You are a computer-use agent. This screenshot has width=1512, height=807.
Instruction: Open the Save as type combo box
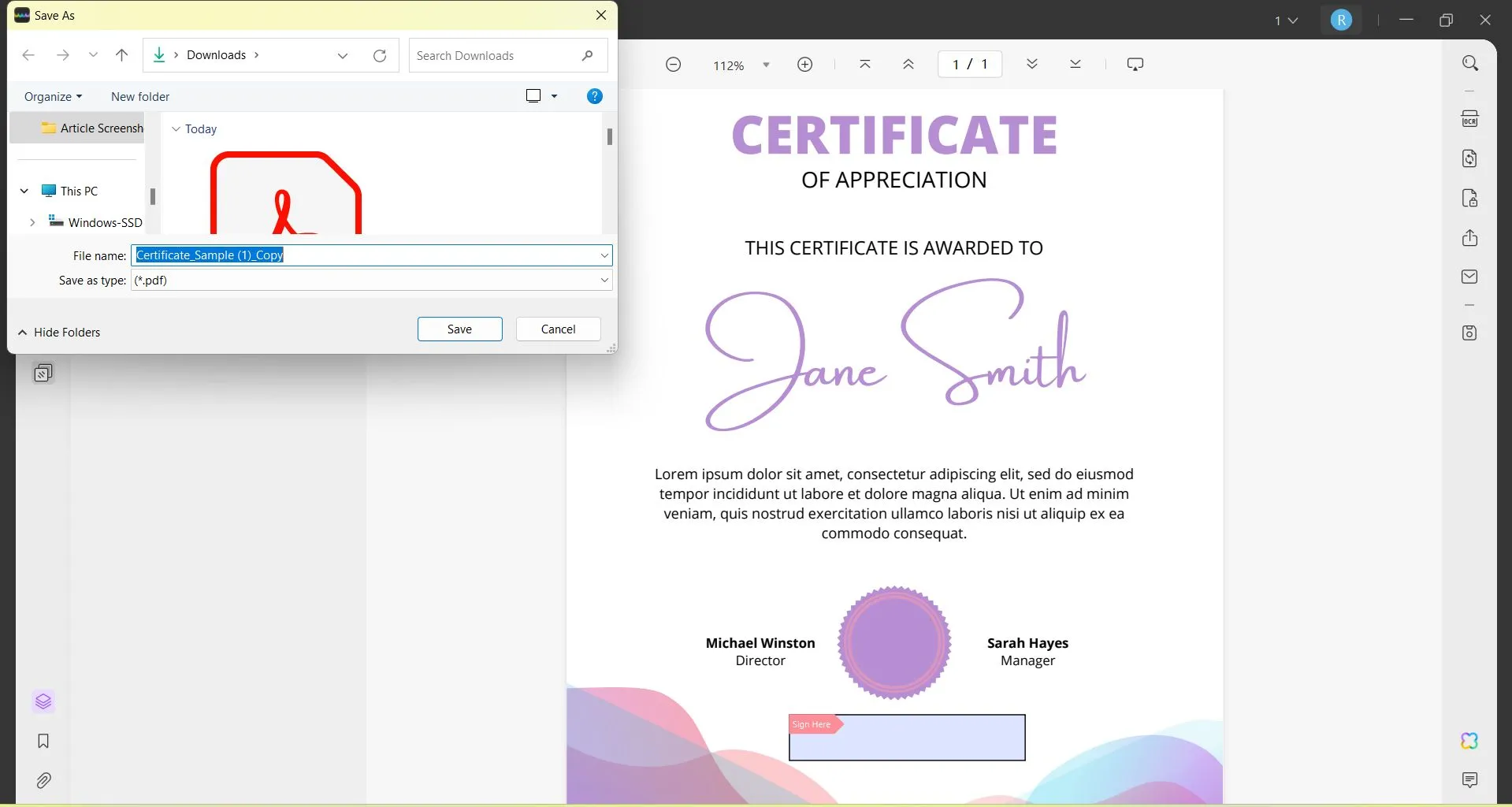click(372, 280)
